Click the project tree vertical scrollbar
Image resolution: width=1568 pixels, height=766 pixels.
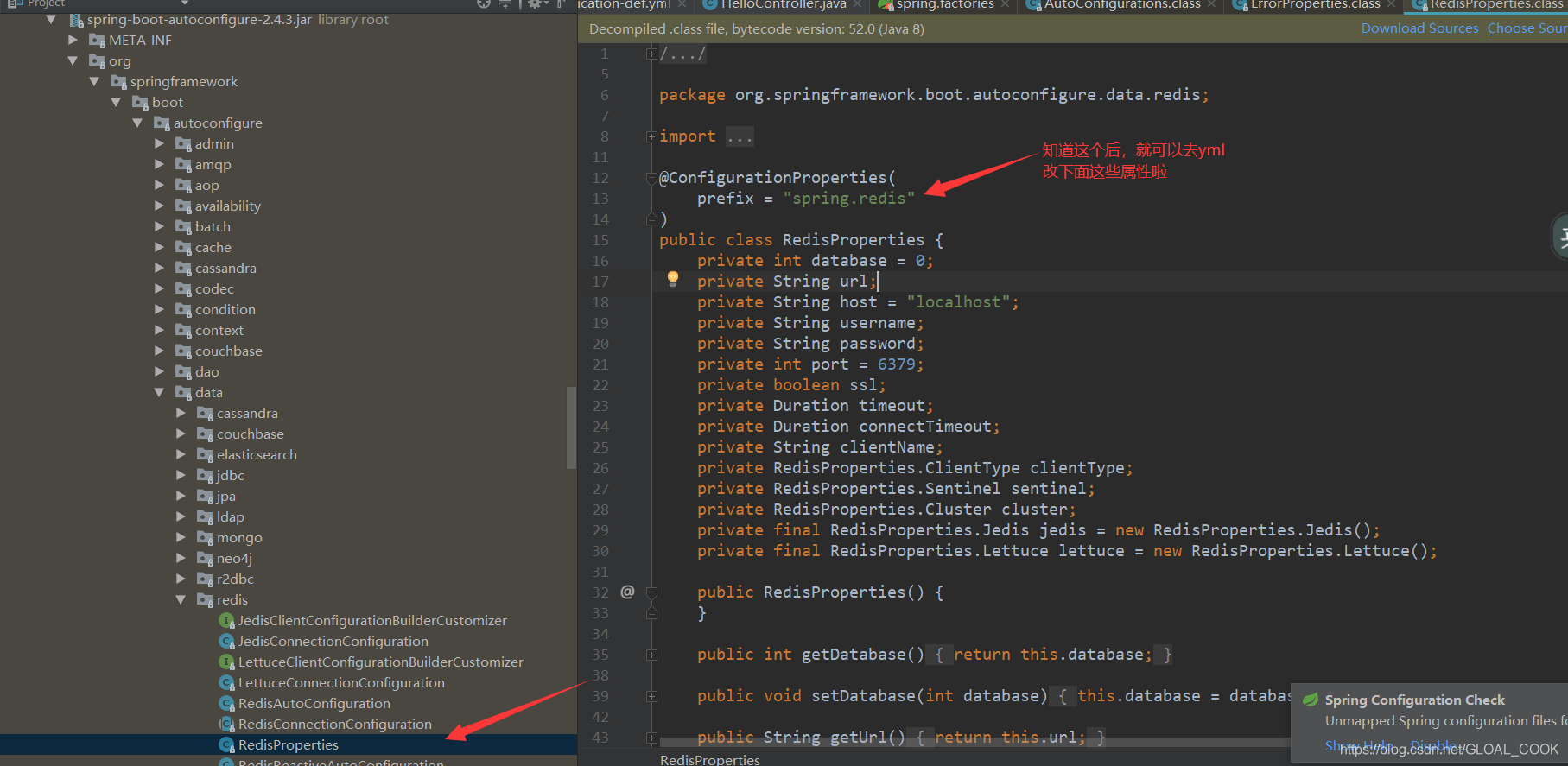point(571,427)
